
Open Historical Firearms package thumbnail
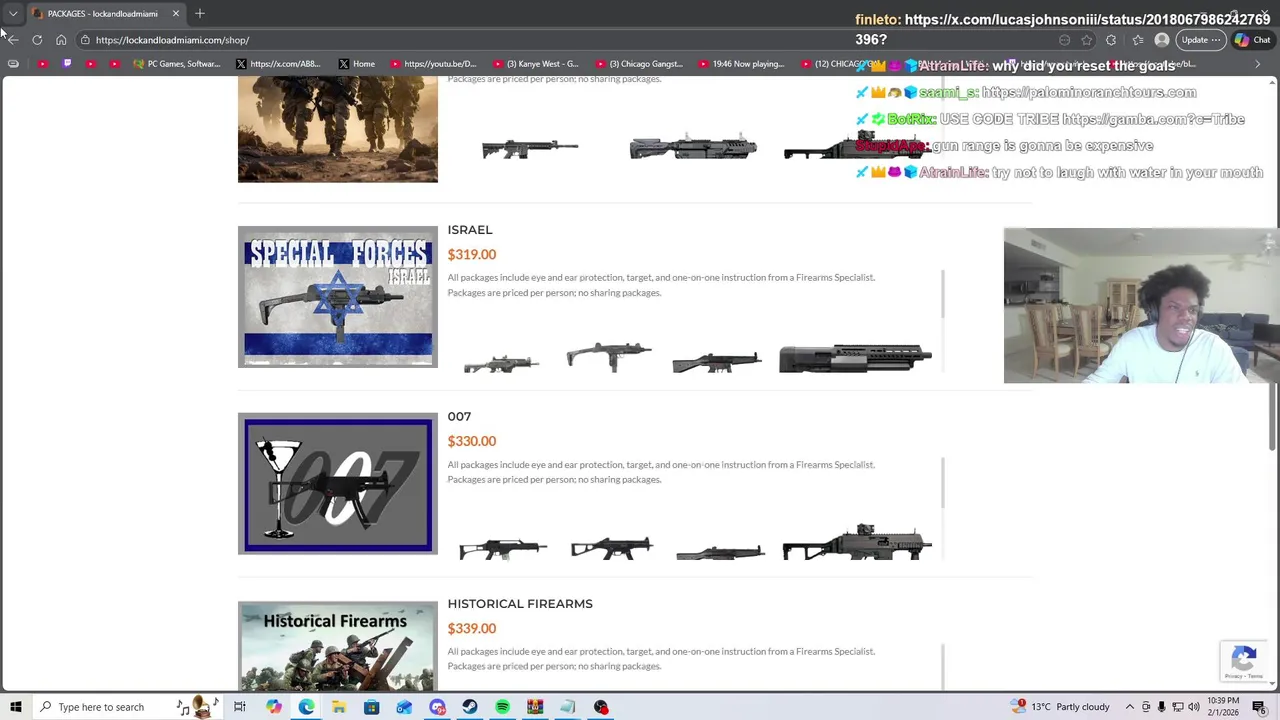point(338,646)
